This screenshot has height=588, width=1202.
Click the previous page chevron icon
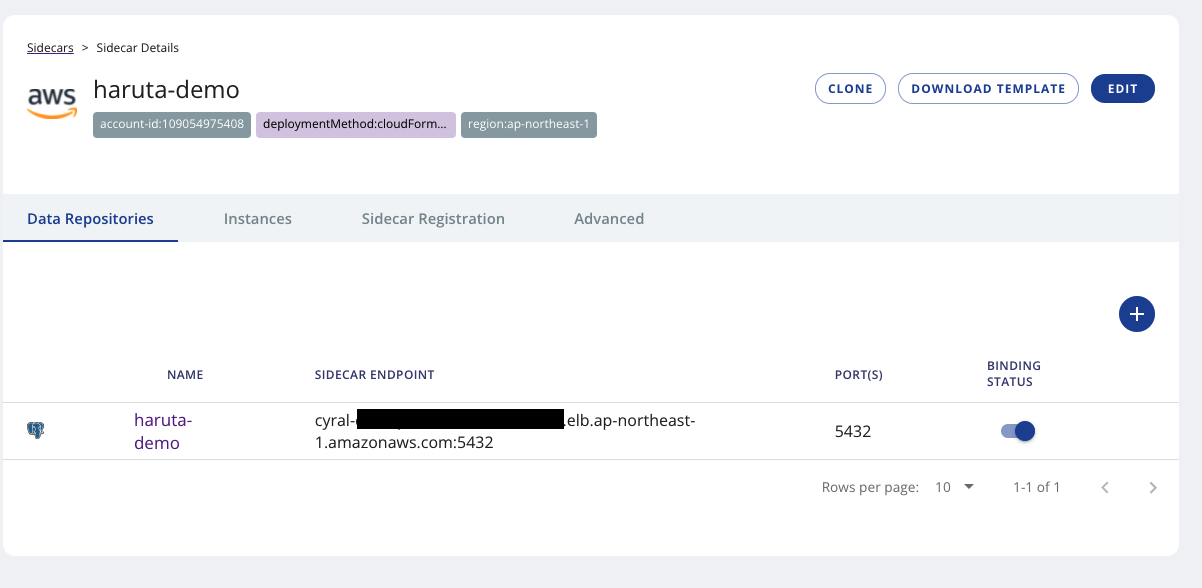coord(1104,487)
